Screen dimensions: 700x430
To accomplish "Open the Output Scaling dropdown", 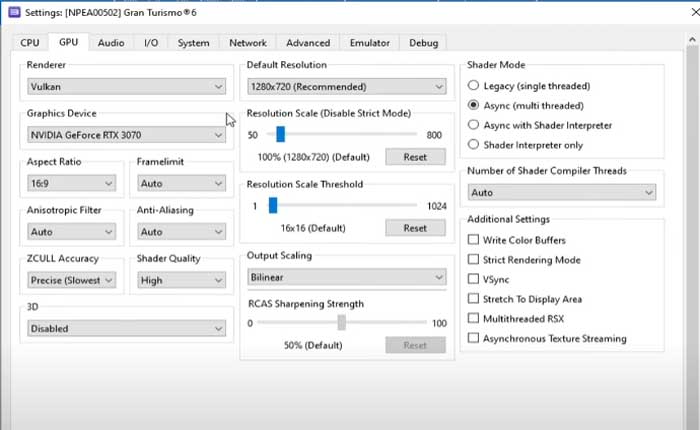I will pos(346,277).
